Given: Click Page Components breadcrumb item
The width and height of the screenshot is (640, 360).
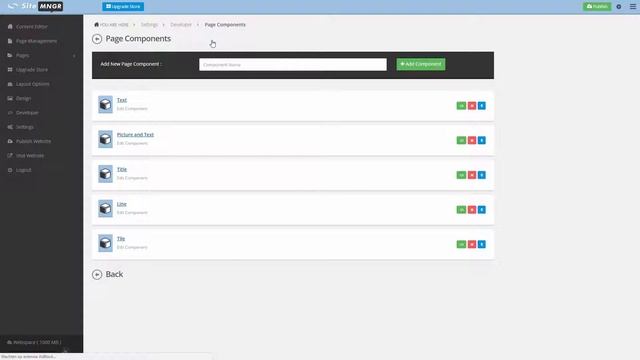Looking at the screenshot, I should 225,25.
